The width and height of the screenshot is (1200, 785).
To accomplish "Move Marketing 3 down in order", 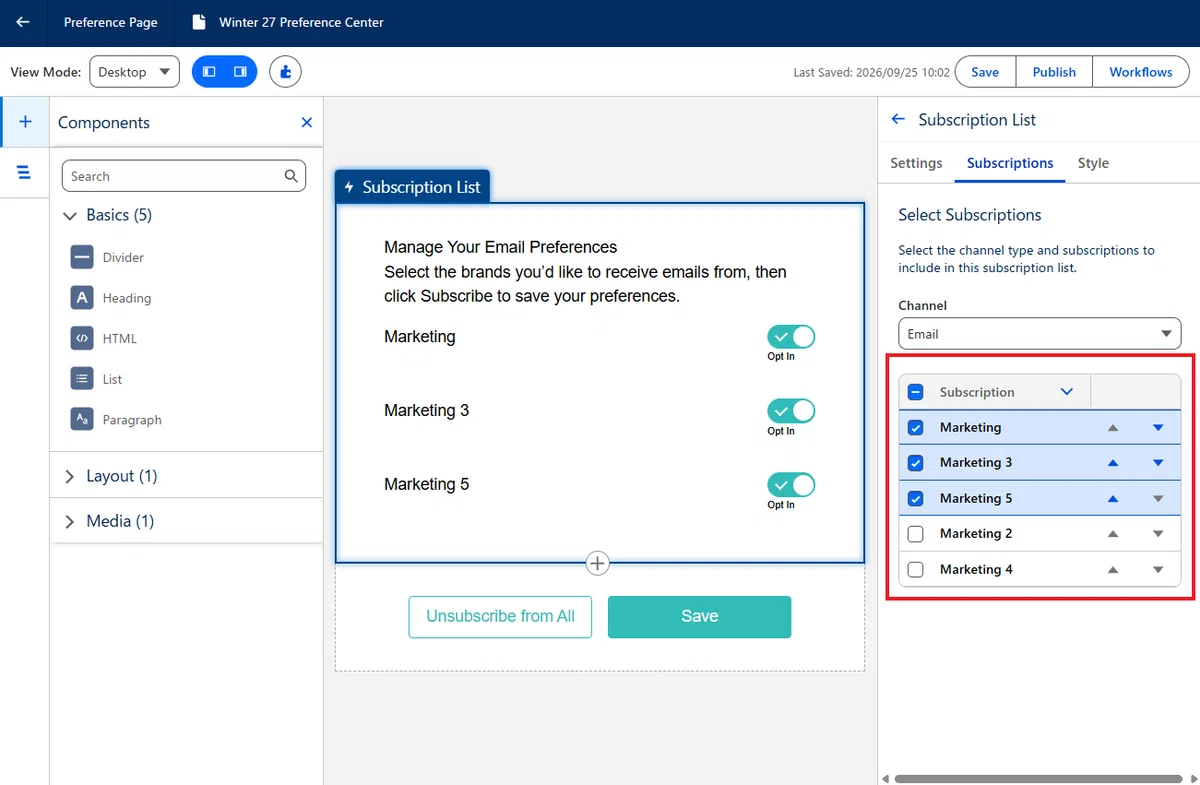I will 1158,463.
